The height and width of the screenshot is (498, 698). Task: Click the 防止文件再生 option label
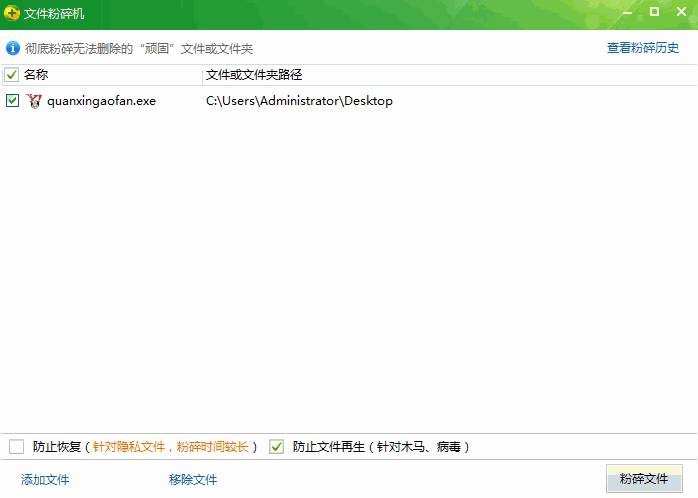381,446
